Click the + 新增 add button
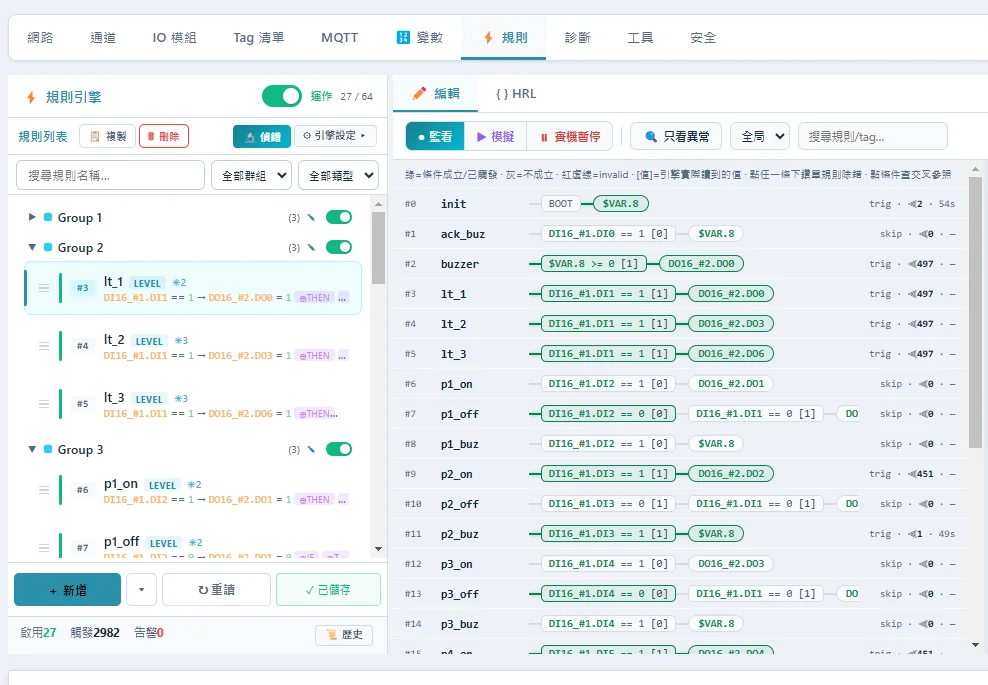This screenshot has width=988, height=685. pyautogui.click(x=67, y=590)
